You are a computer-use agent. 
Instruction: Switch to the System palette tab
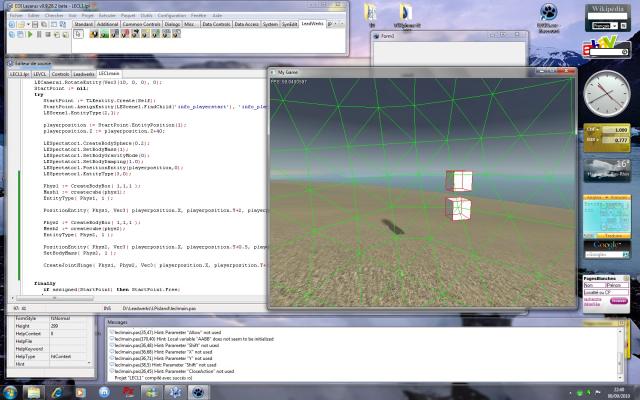(x=270, y=24)
